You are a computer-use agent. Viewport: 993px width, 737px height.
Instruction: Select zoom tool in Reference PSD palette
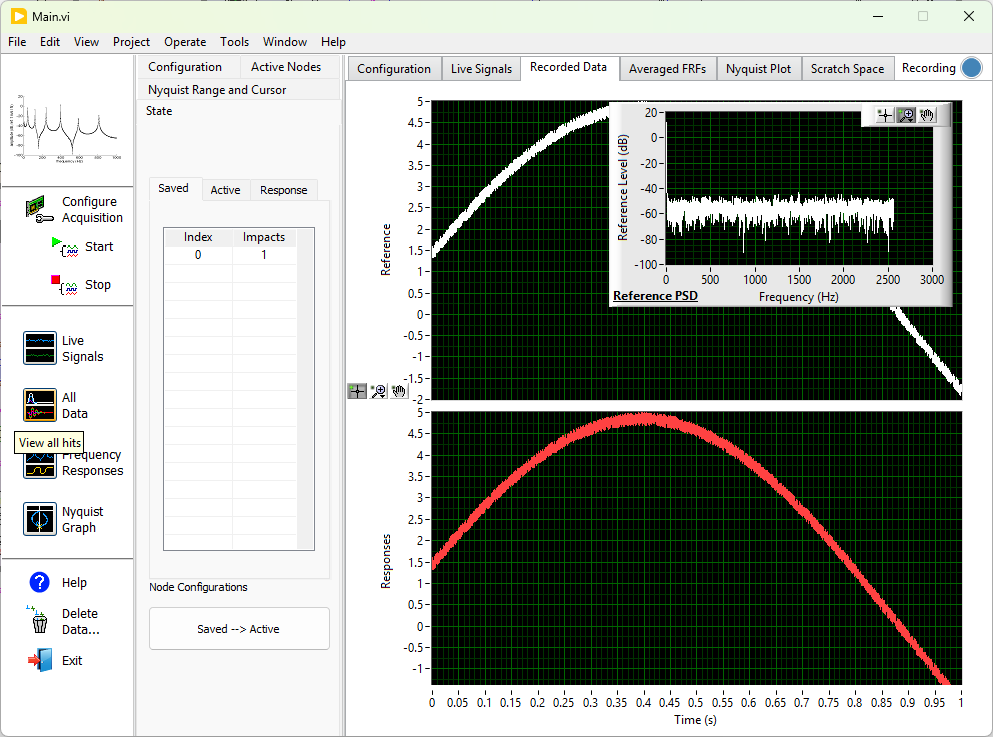906,115
